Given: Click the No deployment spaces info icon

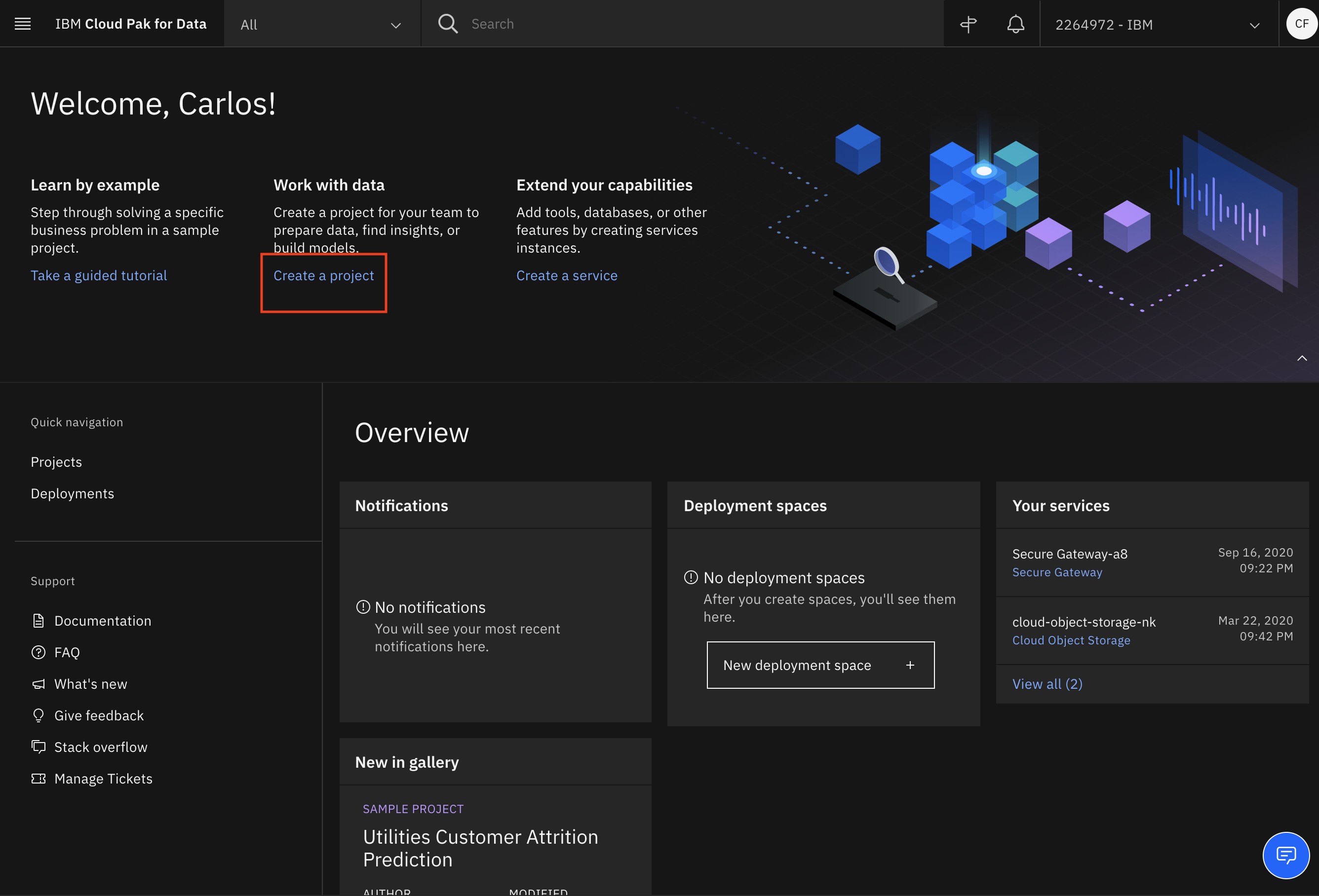Looking at the screenshot, I should (x=691, y=577).
